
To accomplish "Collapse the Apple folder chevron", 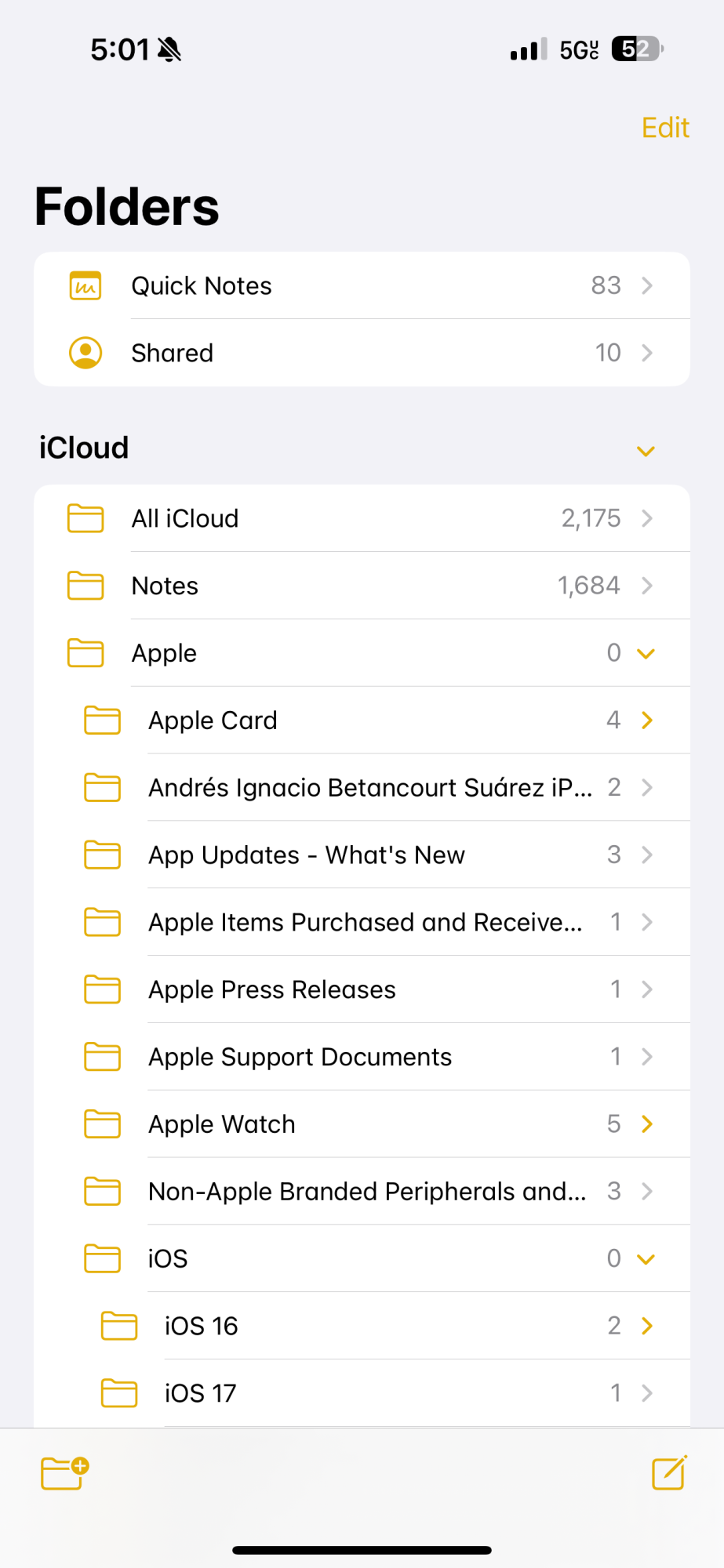I will click(x=646, y=653).
